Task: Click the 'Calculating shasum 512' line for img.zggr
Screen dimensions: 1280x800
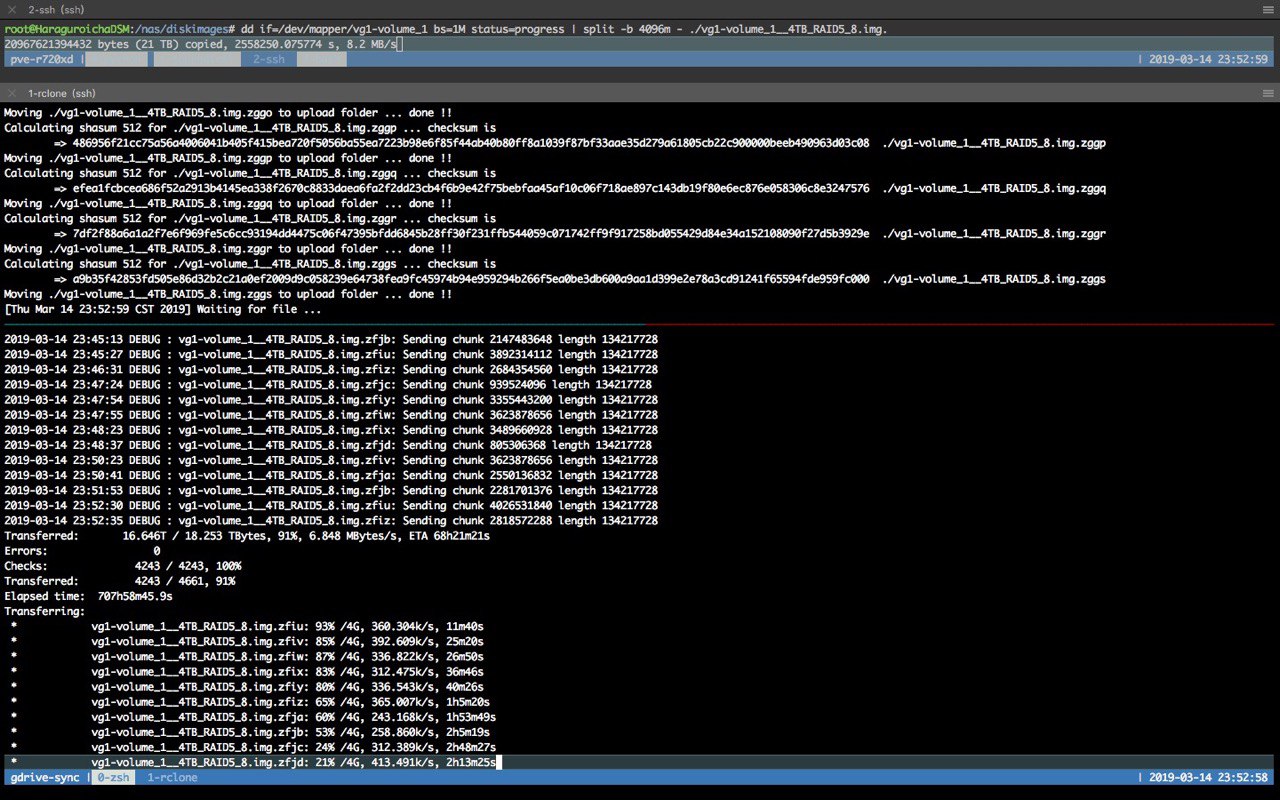Action: [250, 218]
